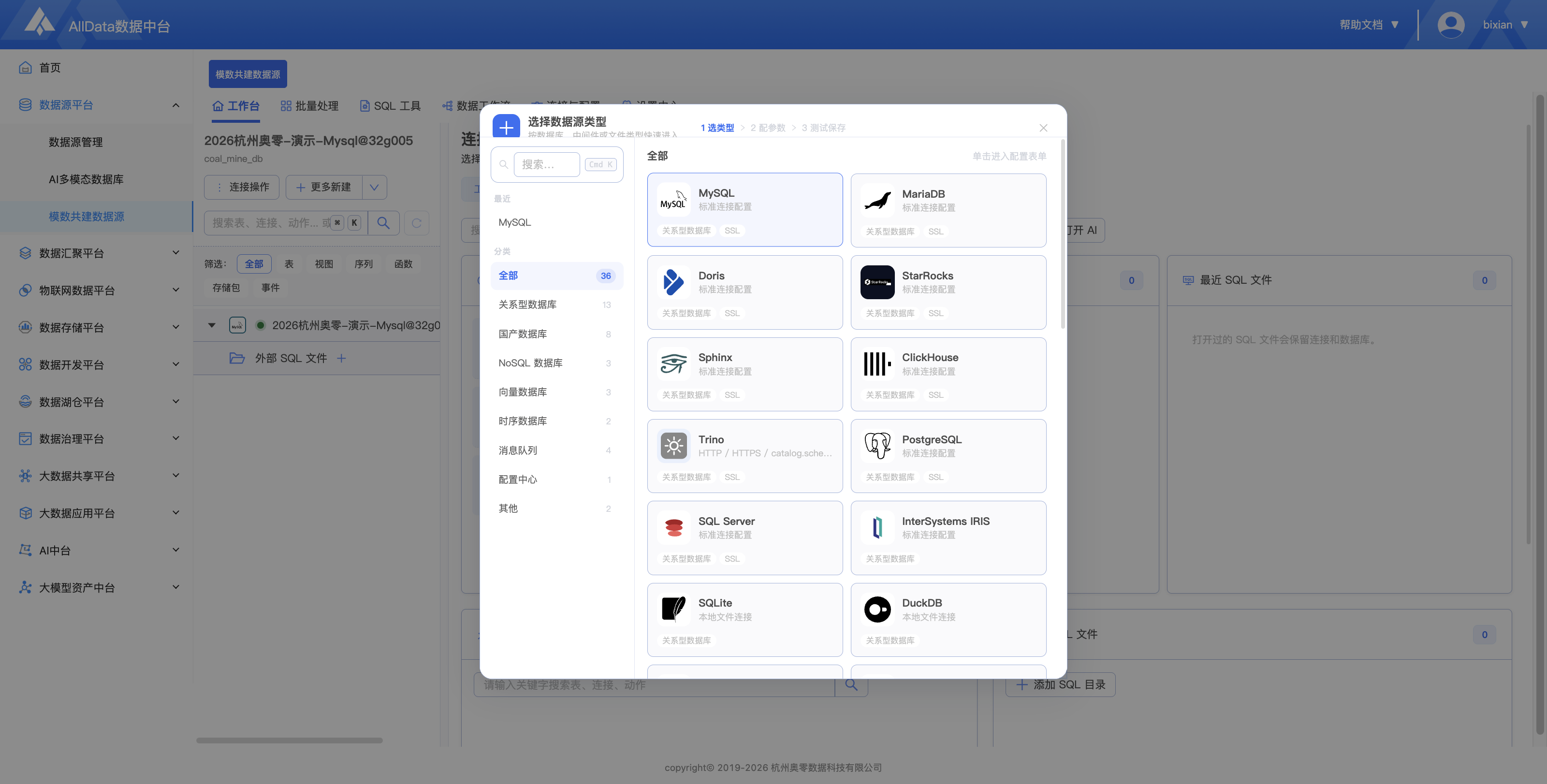Click the 物联网数据平台 menu icon
1547x784 pixels.
[x=25, y=290]
